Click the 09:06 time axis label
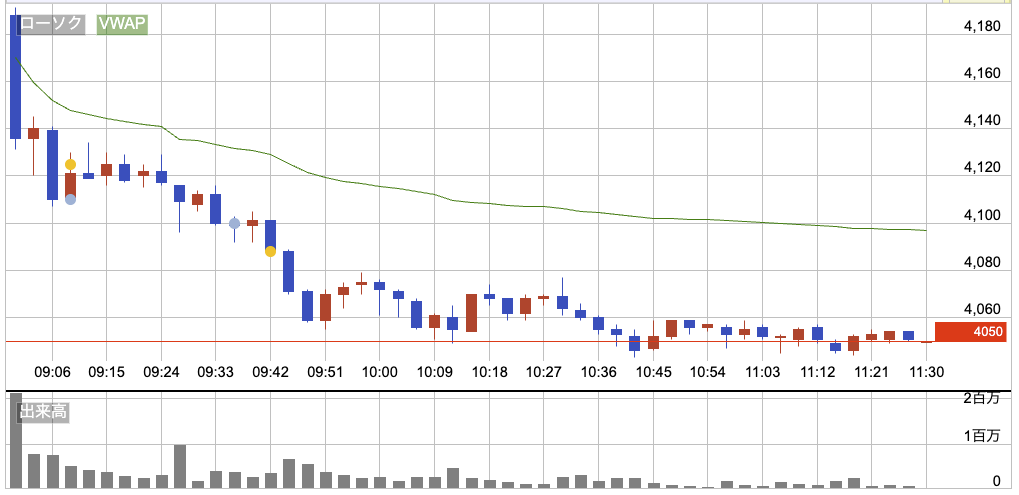 (x=51, y=372)
